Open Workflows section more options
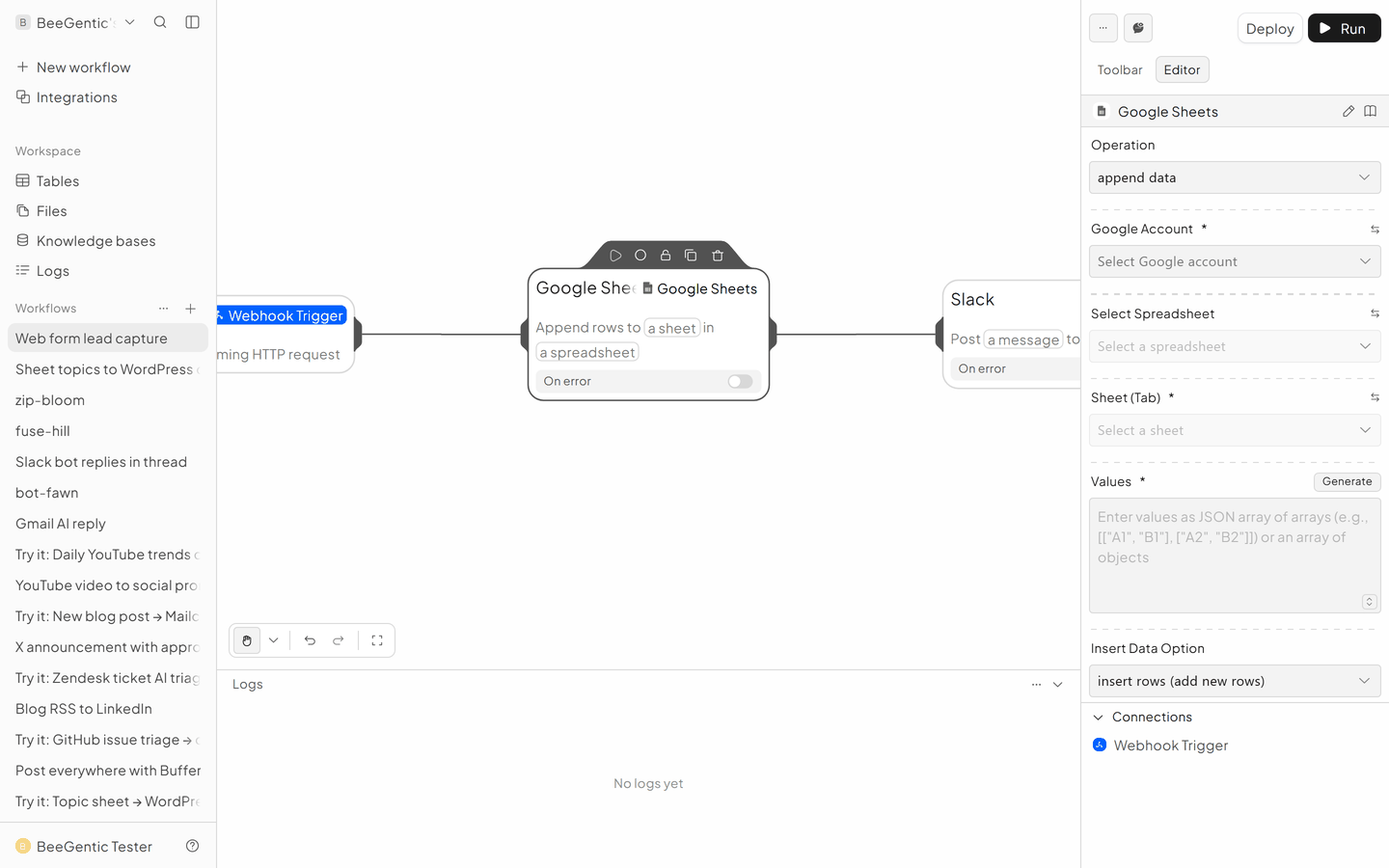Image resolution: width=1389 pixels, height=868 pixels. point(163,309)
